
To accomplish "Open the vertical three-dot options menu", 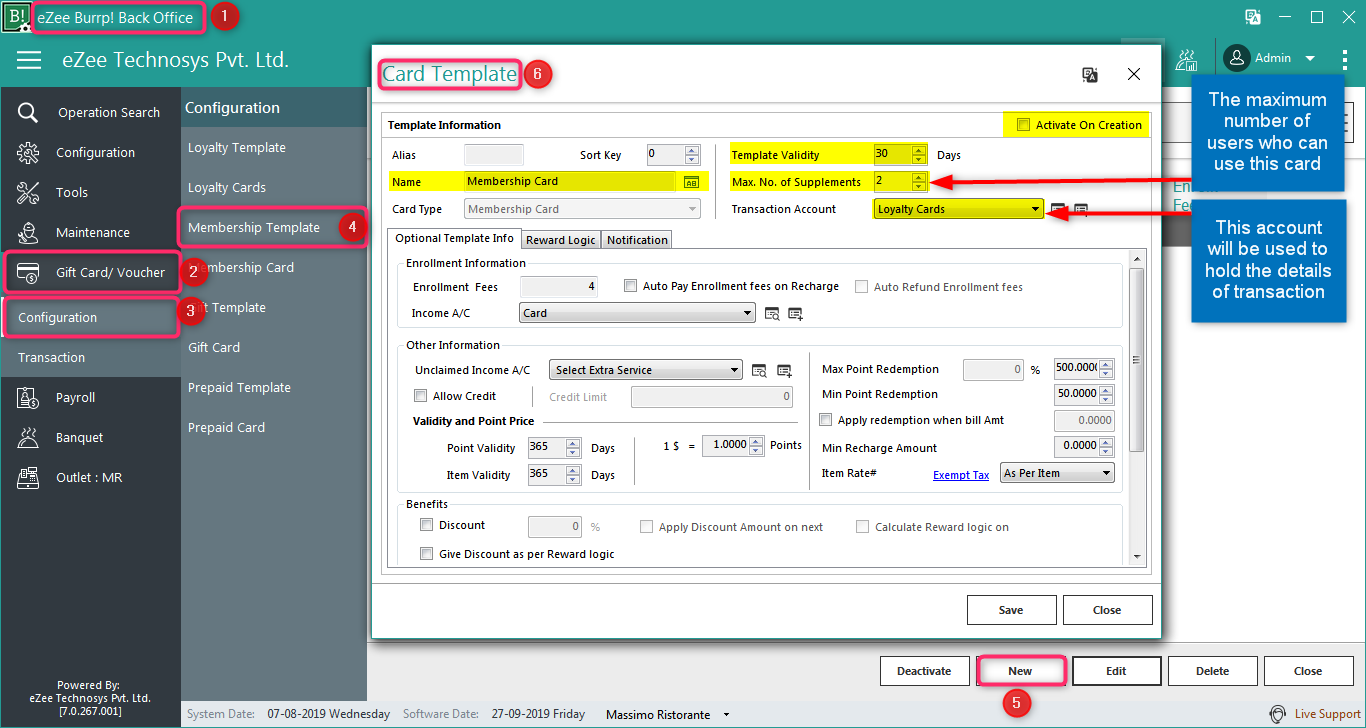I will tap(1345, 59).
